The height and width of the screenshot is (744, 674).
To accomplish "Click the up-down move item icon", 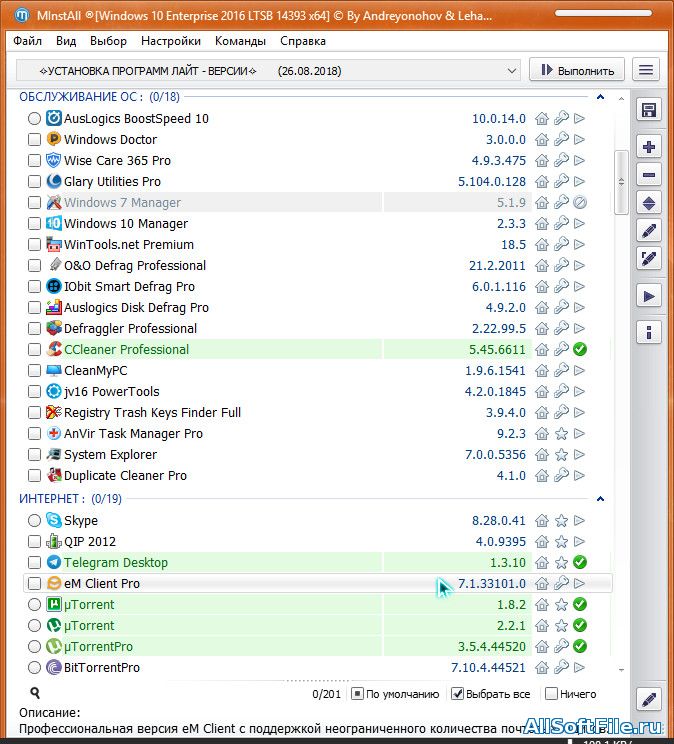I will point(648,204).
